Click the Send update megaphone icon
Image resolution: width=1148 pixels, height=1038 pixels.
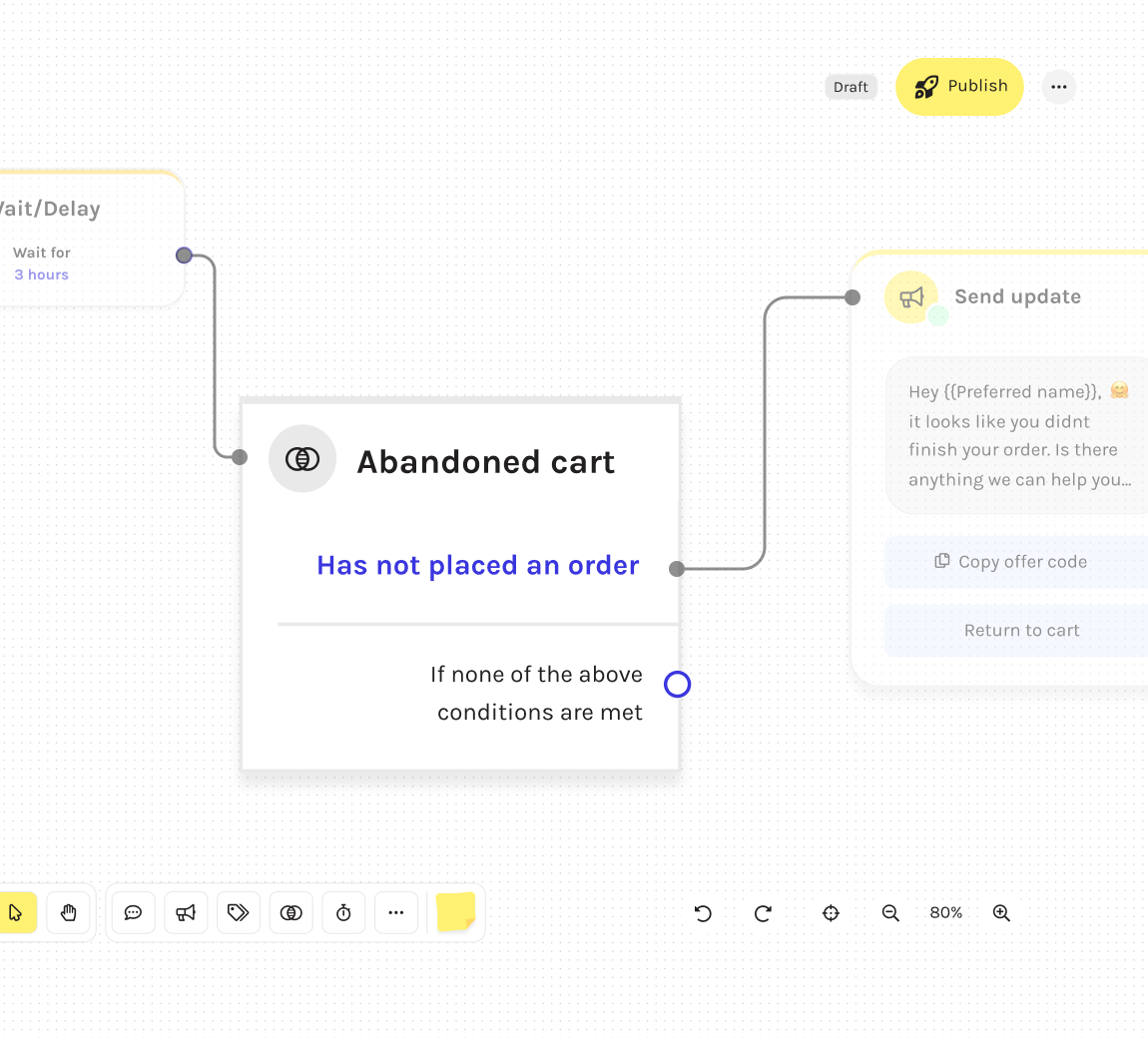tap(911, 297)
